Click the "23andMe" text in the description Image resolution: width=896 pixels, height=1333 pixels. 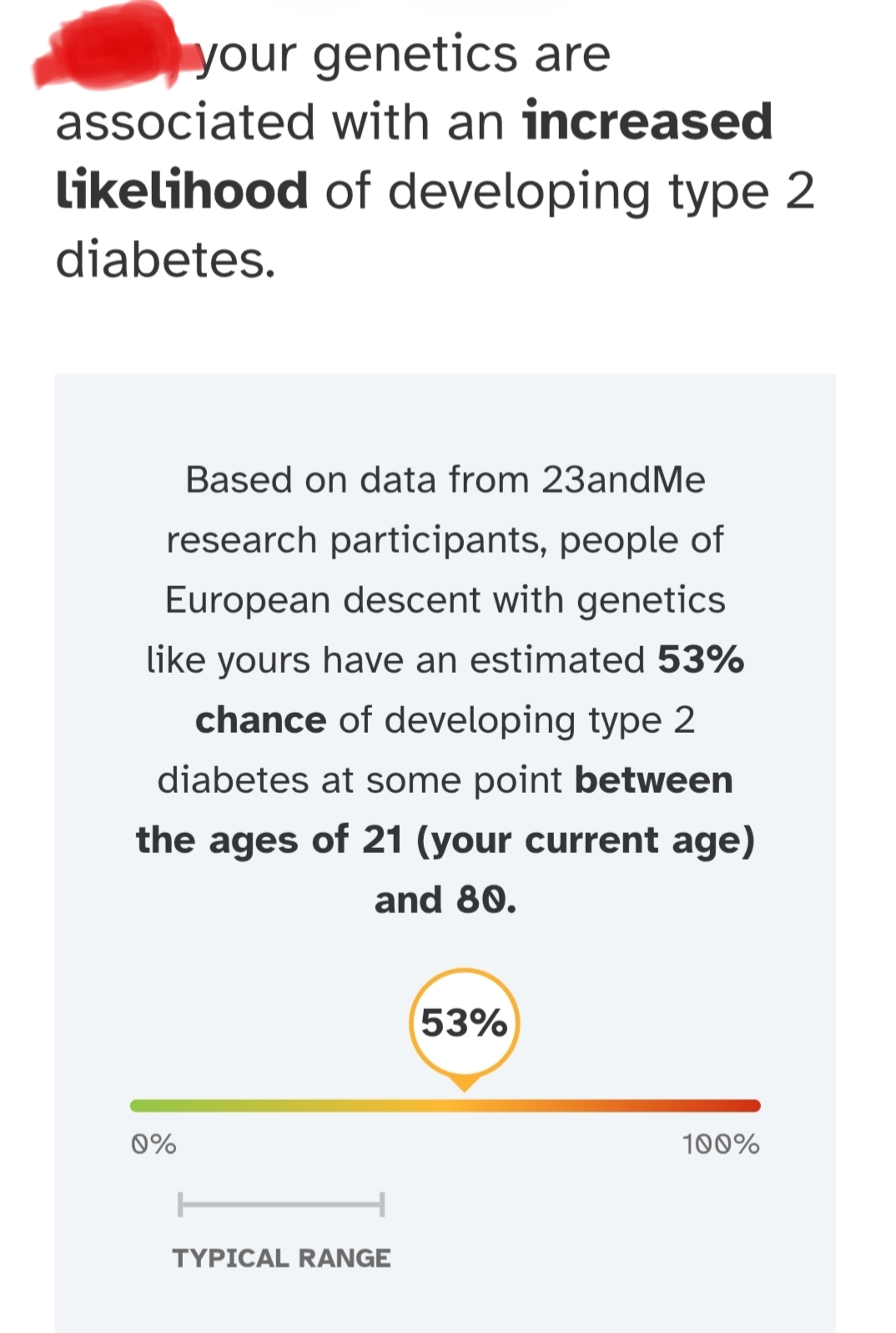(x=623, y=480)
